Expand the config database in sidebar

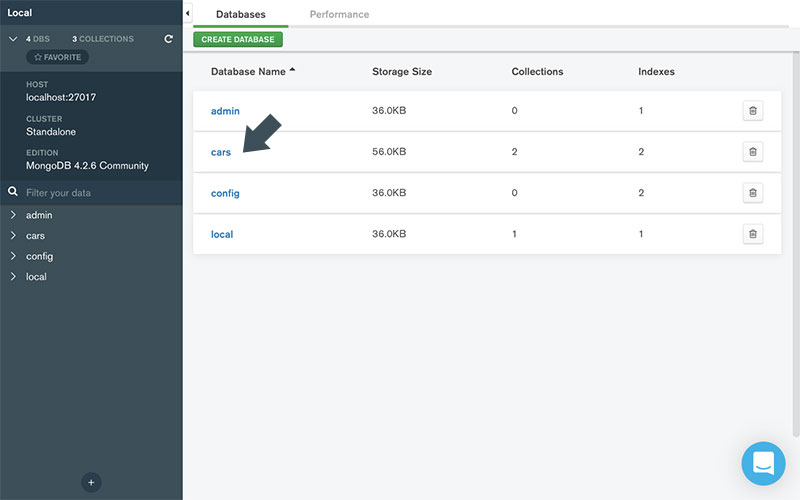tap(13, 256)
